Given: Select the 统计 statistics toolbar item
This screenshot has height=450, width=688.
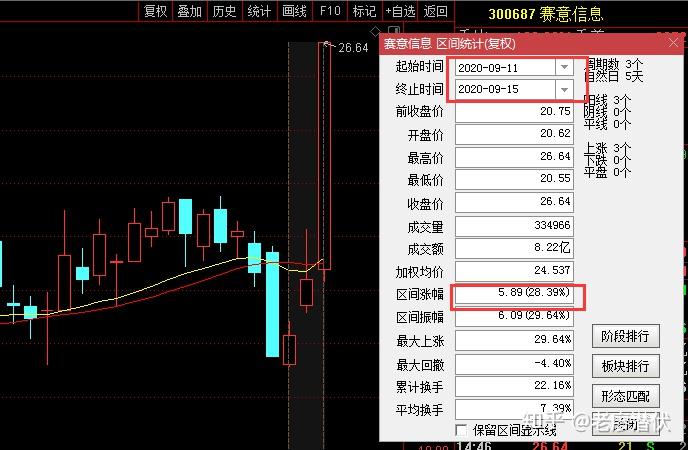Looking at the screenshot, I should pyautogui.click(x=259, y=11).
